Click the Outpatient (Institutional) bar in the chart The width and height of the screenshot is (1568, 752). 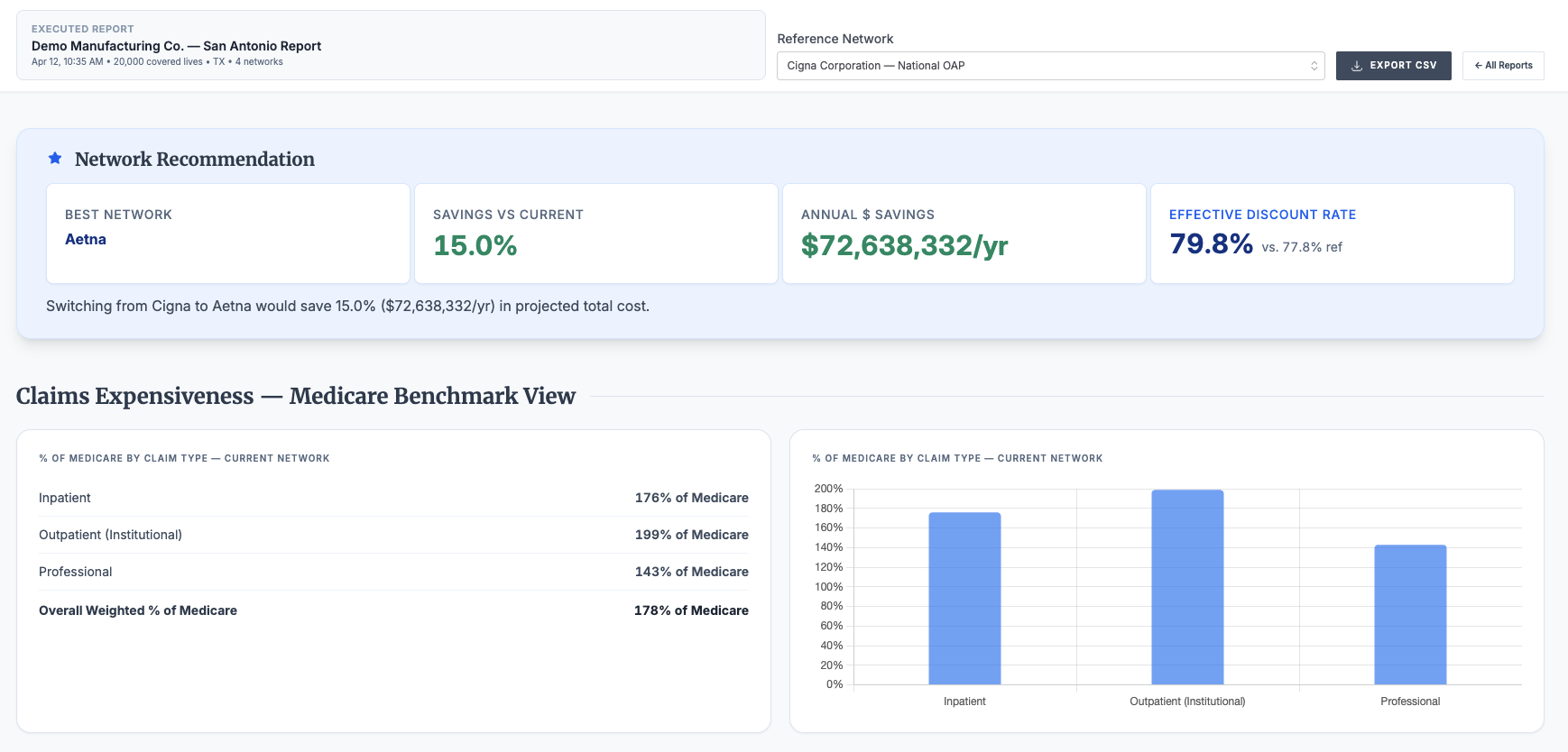[x=1187, y=587]
